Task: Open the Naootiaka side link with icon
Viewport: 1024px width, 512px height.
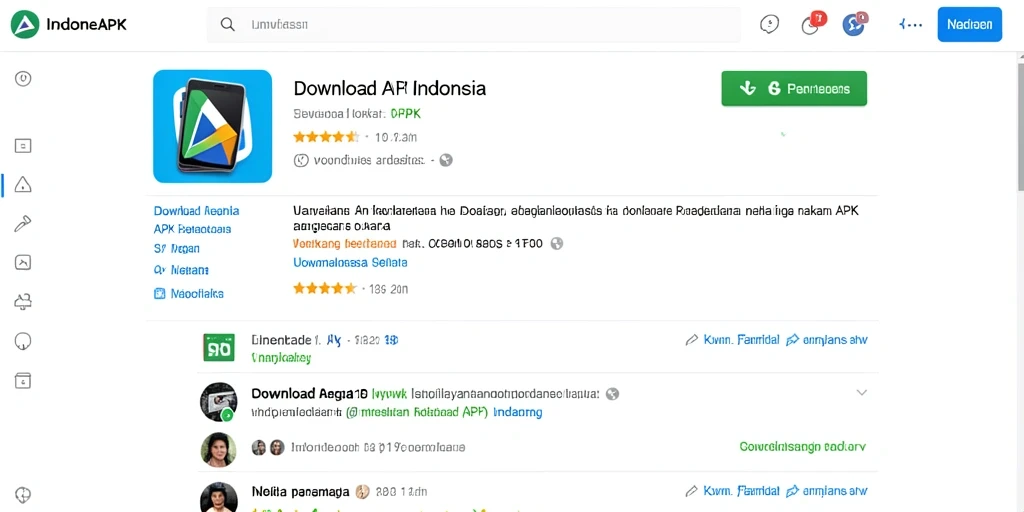Action: [189, 294]
